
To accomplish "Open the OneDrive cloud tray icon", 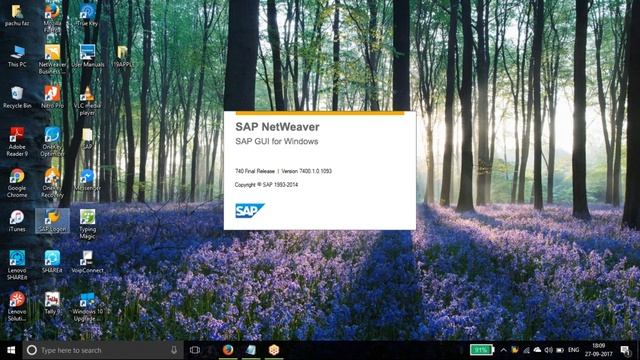I will 537,350.
